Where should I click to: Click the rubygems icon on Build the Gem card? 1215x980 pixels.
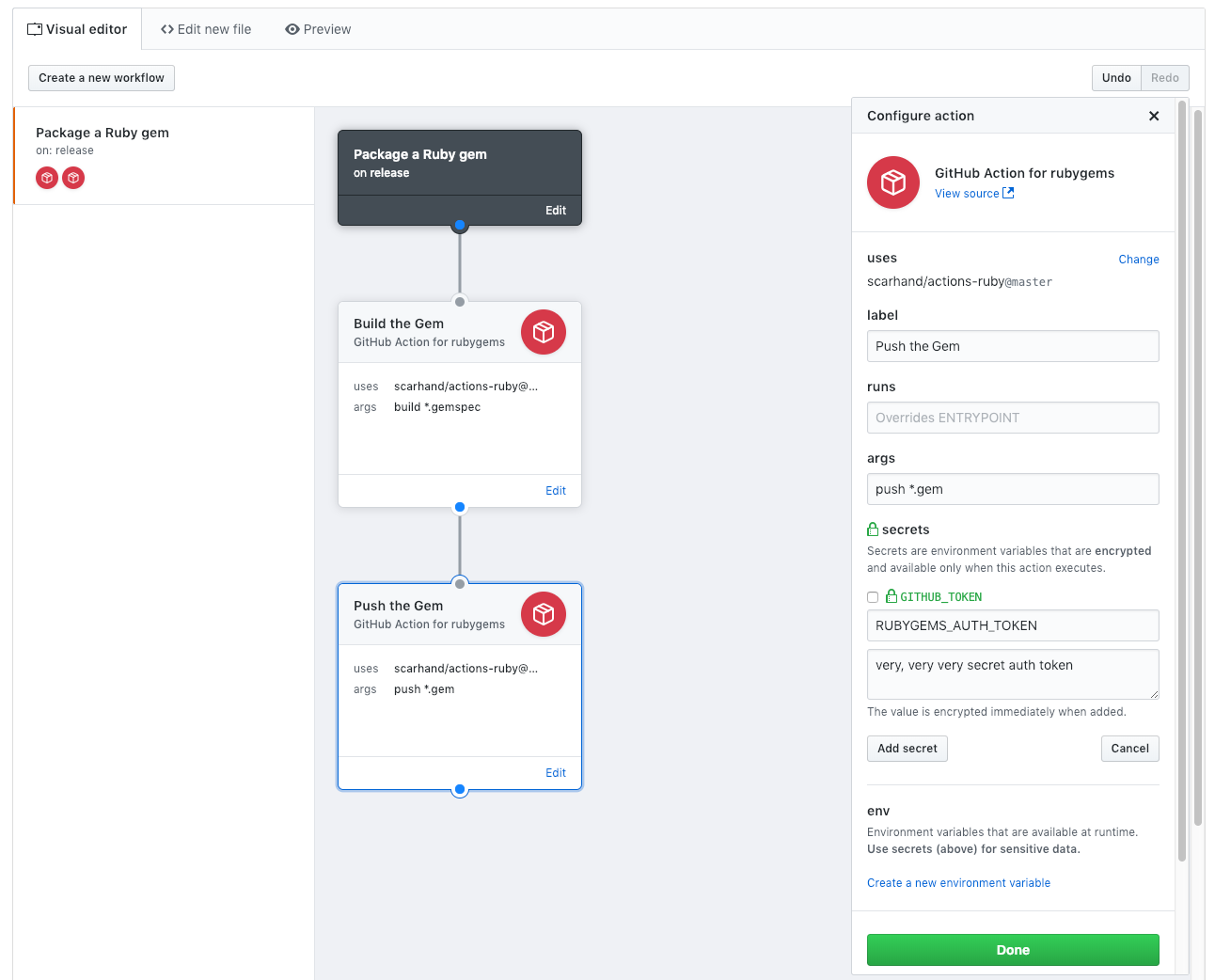(x=544, y=332)
